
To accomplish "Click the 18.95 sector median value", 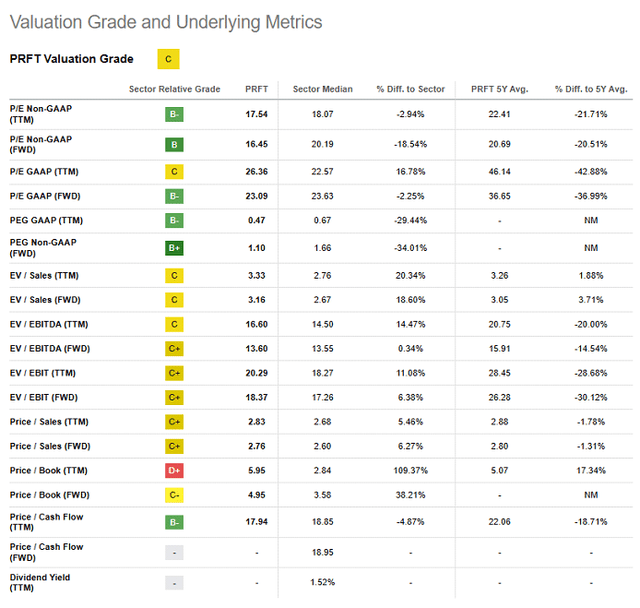I will 323,553.
